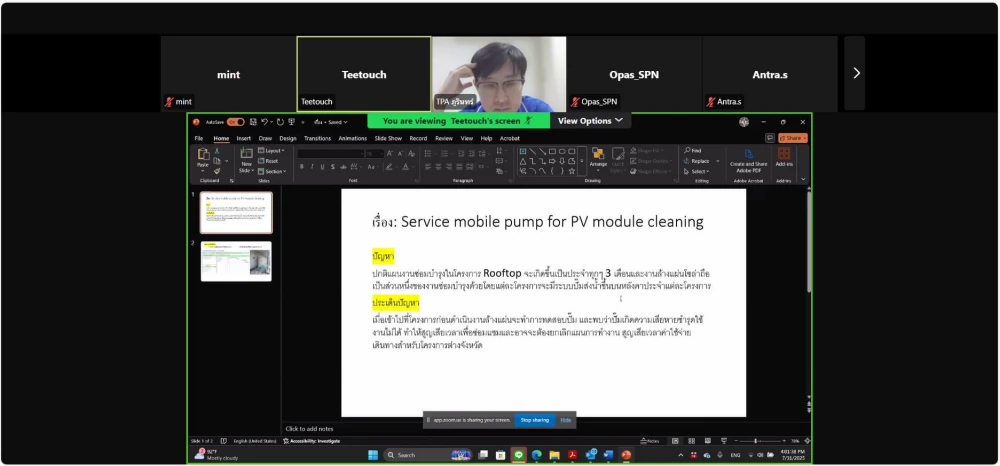
Task: Open the Transitions ribbon tab
Action: click(317, 138)
